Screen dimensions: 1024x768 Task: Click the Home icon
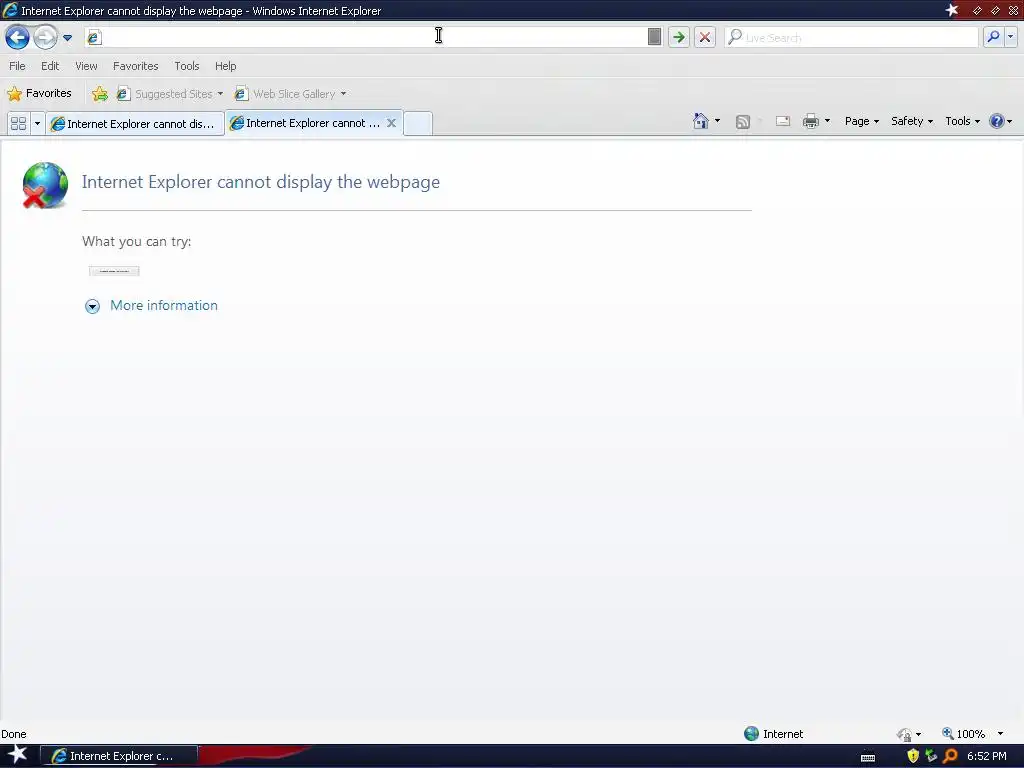click(x=701, y=121)
